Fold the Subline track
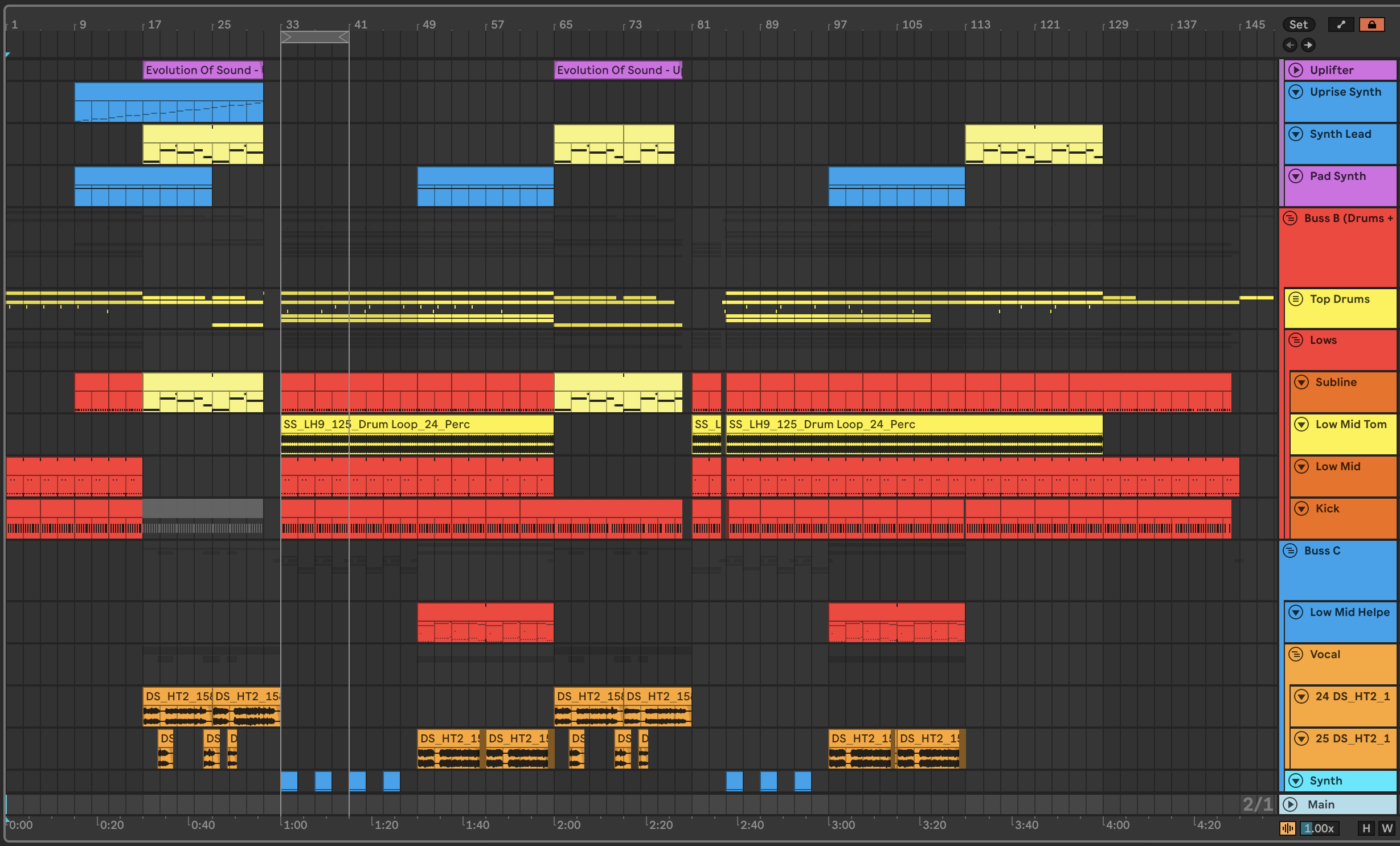Screen dimensions: 1400x846 1301,382
